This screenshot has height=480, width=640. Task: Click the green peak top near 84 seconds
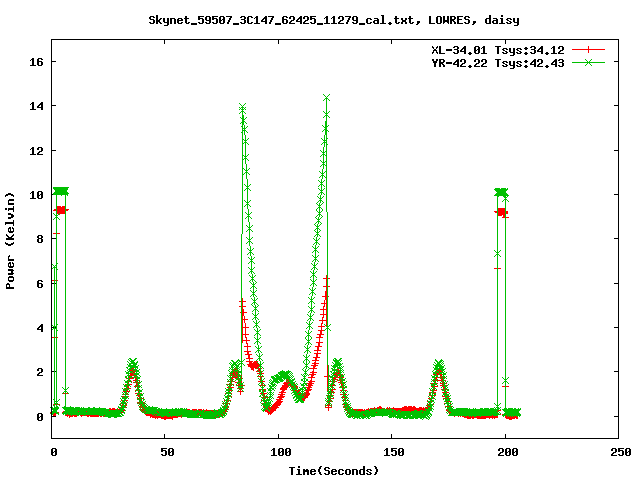pyautogui.click(x=242, y=107)
